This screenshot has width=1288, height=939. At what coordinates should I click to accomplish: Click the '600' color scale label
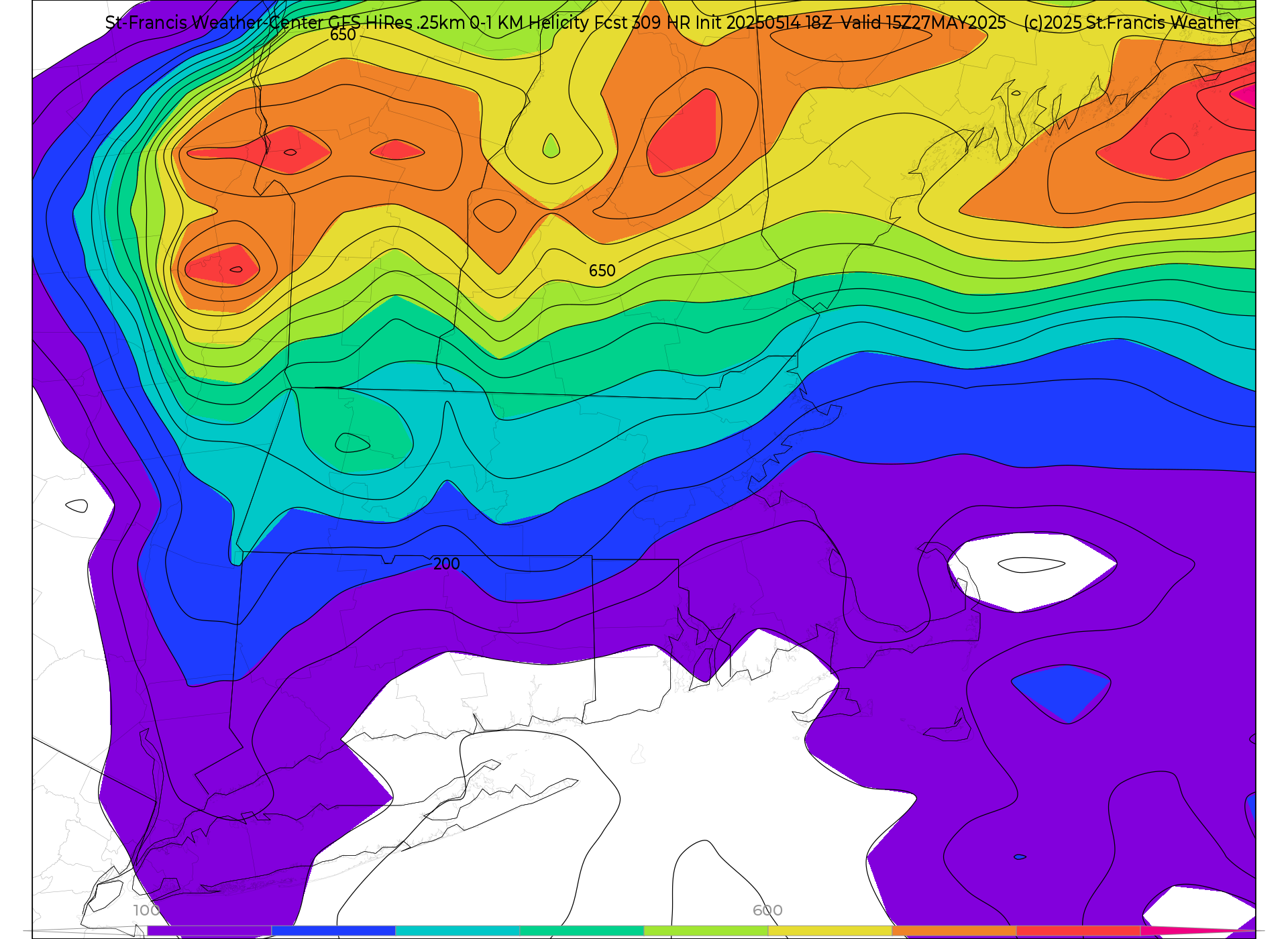click(x=767, y=910)
